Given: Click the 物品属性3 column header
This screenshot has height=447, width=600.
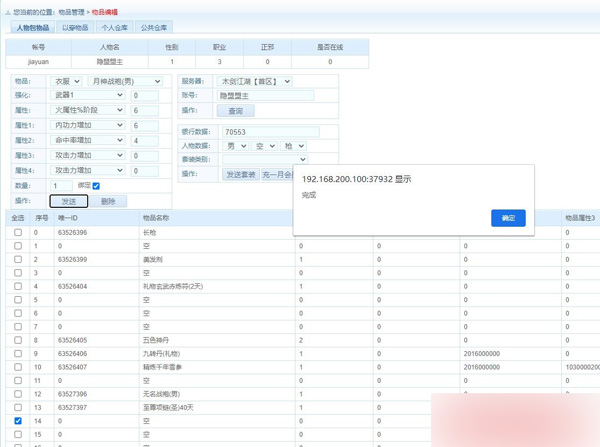Looking at the screenshot, I should 580,218.
